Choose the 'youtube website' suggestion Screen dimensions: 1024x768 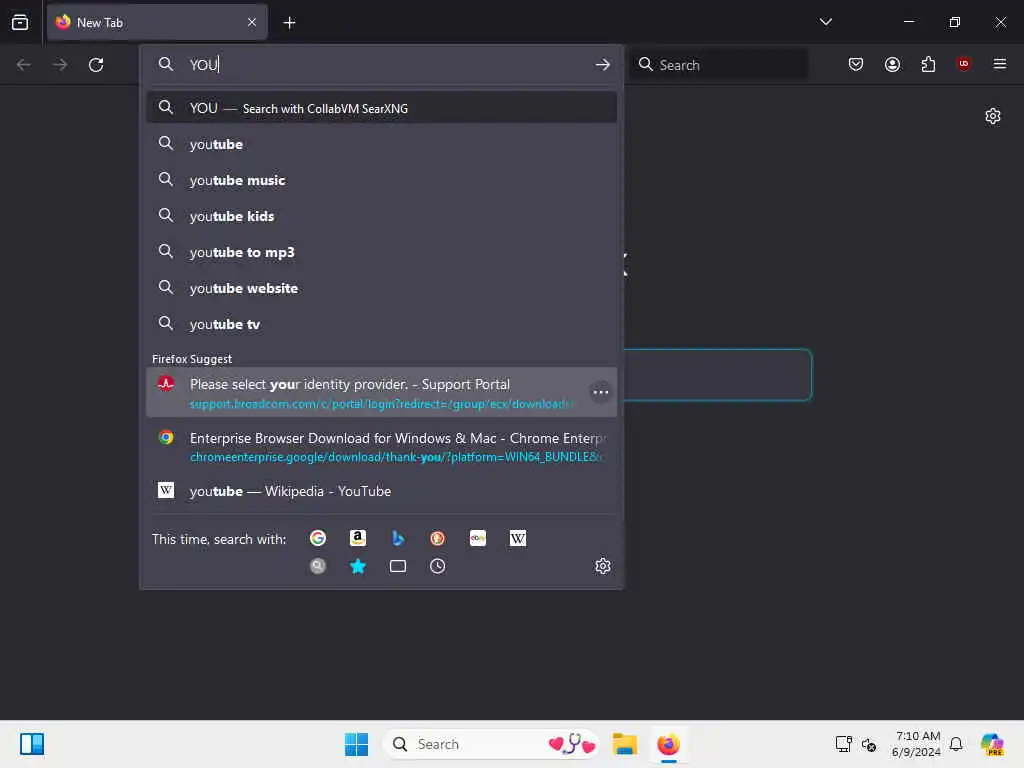point(382,288)
